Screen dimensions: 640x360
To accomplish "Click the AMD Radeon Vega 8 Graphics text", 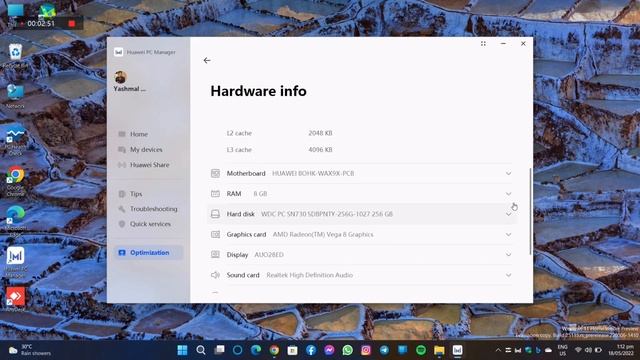I will (x=323, y=234).
